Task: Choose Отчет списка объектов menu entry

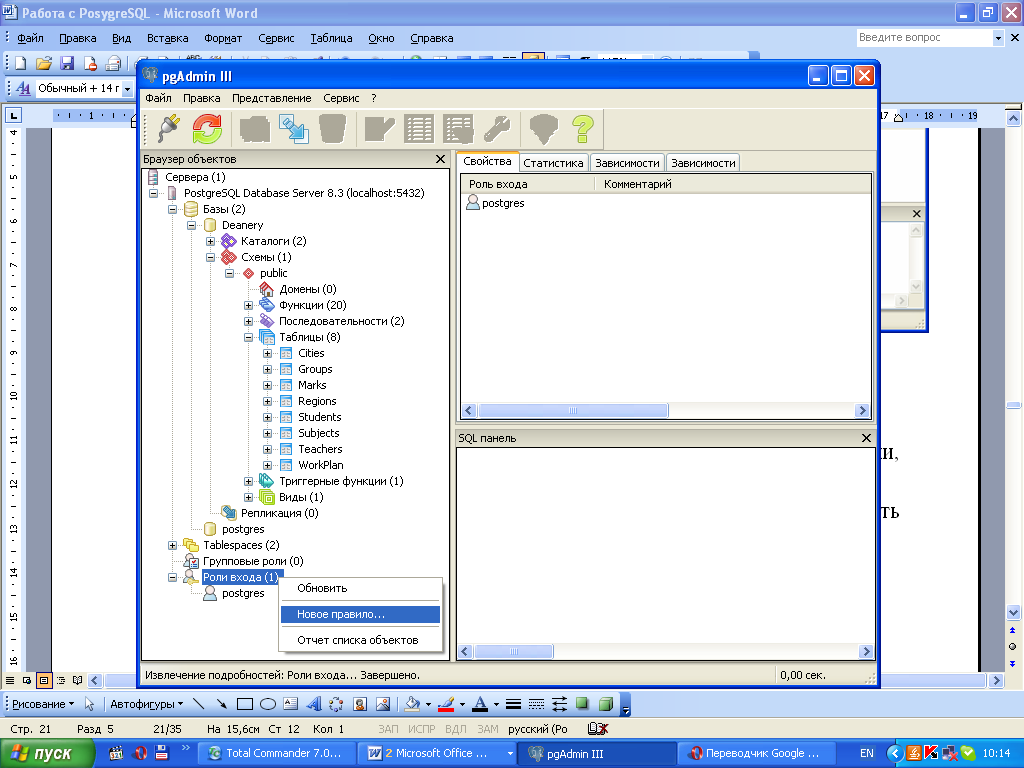Action: 360,640
